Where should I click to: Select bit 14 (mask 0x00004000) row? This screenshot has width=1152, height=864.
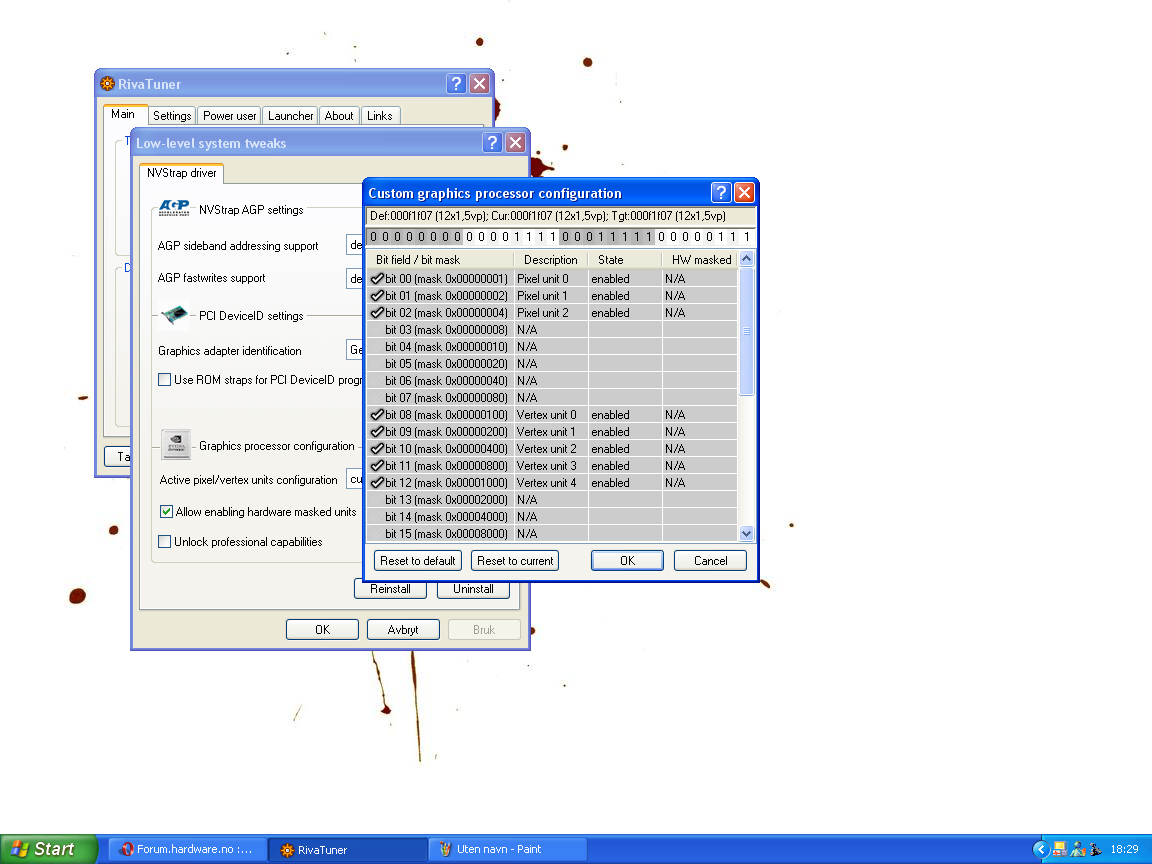[x=552, y=516]
